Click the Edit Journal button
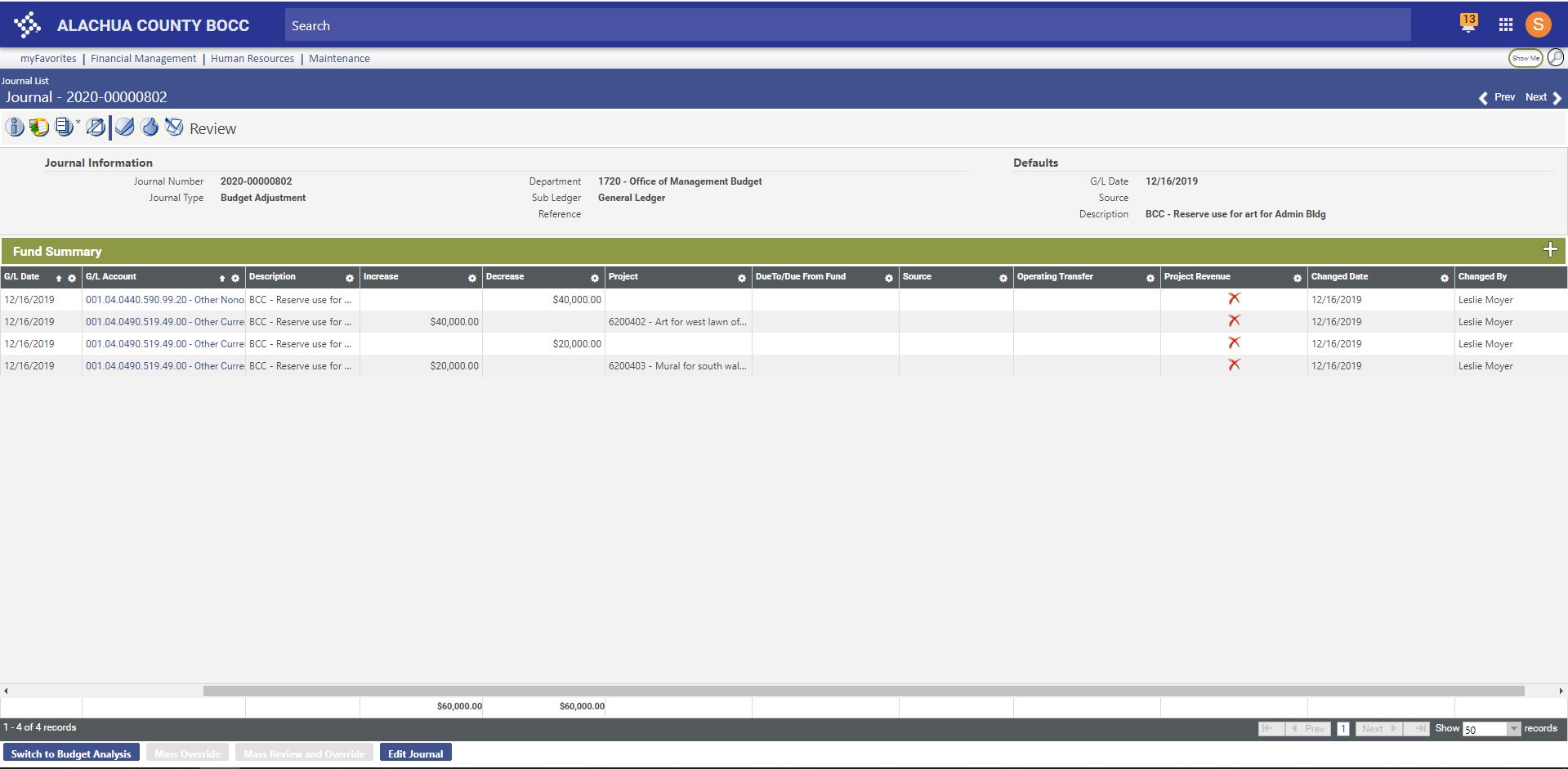Viewport: 1568px width, 769px height. (x=415, y=753)
